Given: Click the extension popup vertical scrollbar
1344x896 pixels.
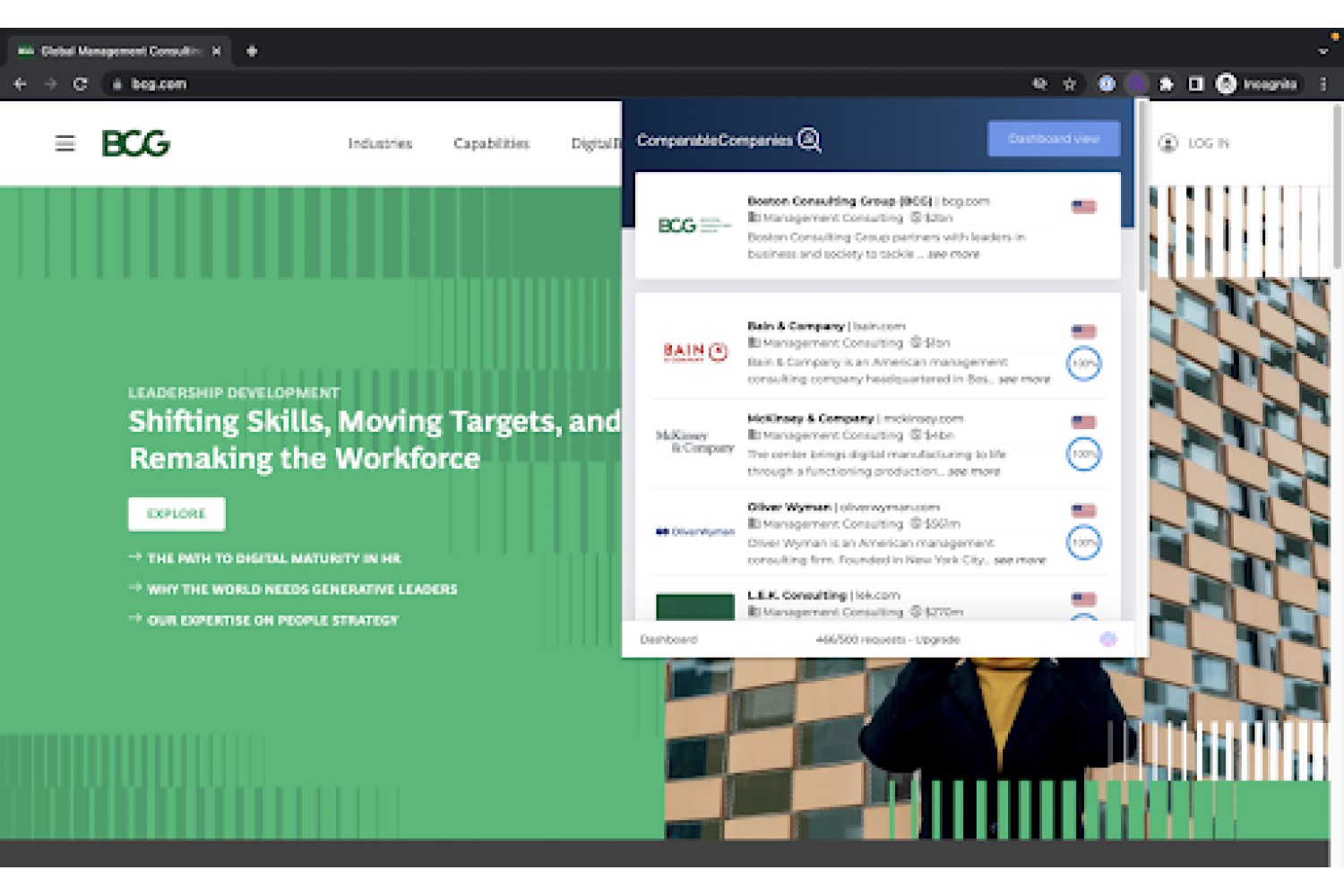Looking at the screenshot, I should (x=1142, y=195).
